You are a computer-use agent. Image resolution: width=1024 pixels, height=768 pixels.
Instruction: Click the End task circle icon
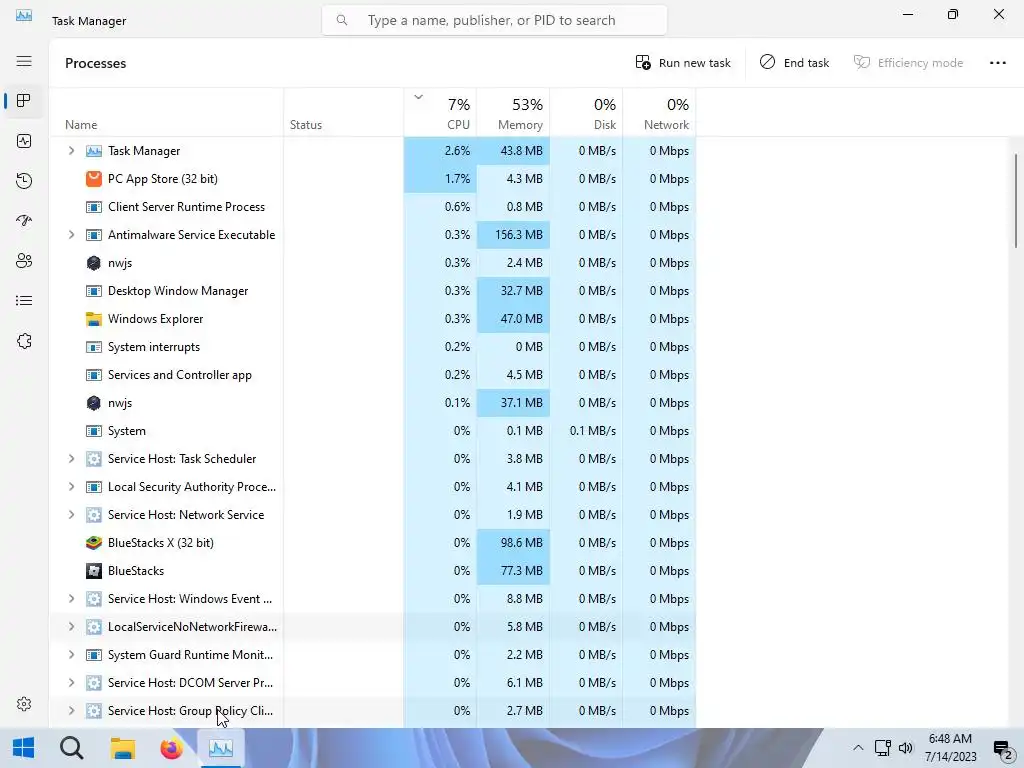click(767, 62)
